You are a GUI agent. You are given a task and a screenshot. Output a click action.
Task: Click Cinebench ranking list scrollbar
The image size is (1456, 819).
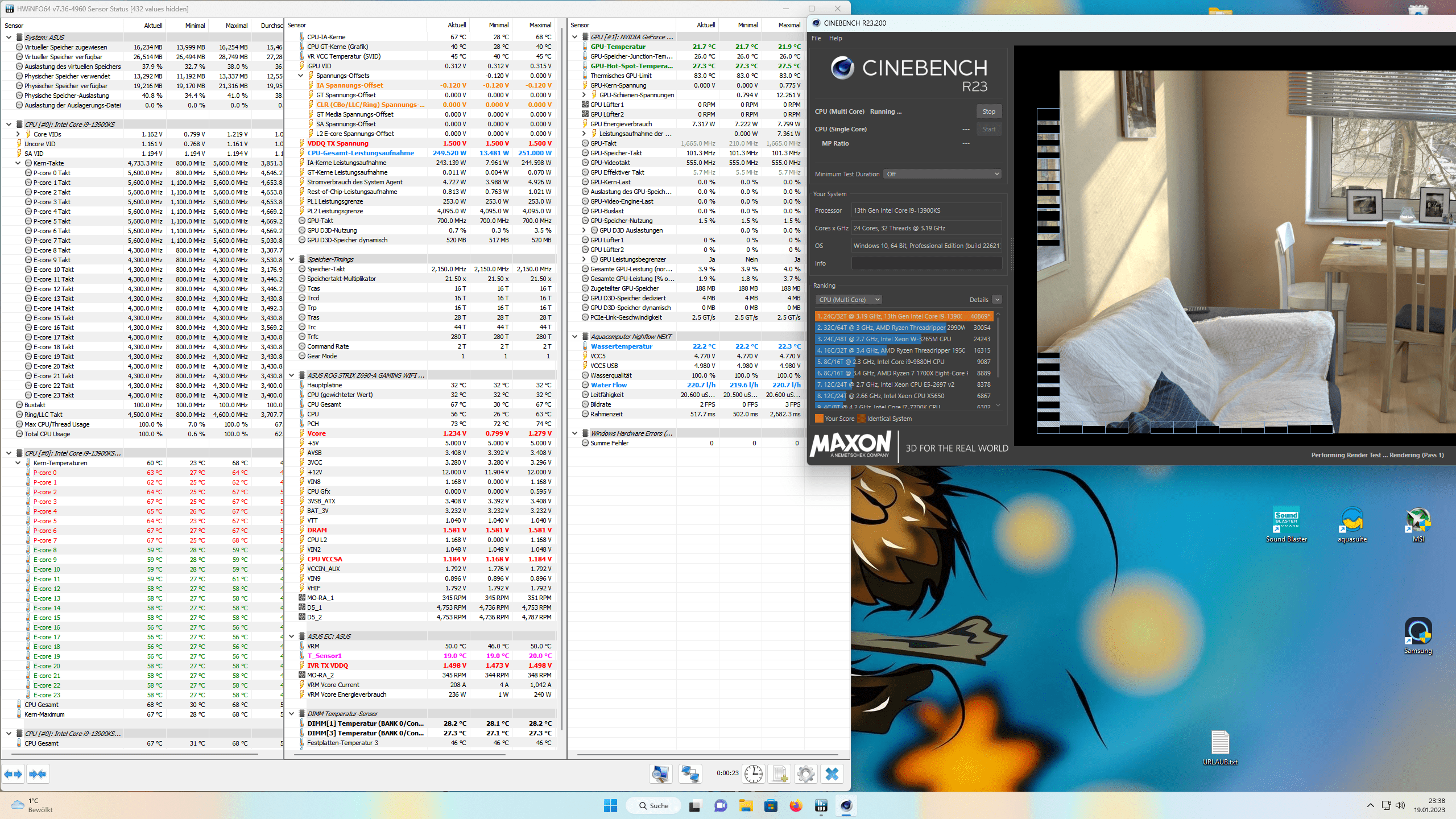998,347
